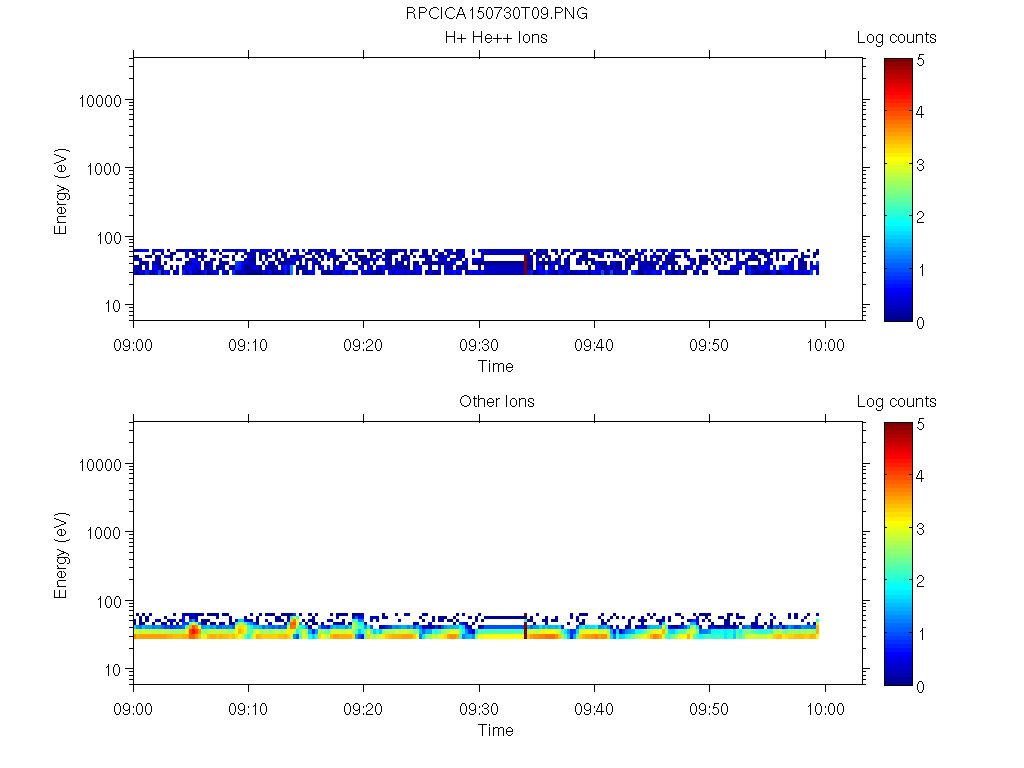Click 10 energy tick on Other Ions plot

(x=113, y=669)
